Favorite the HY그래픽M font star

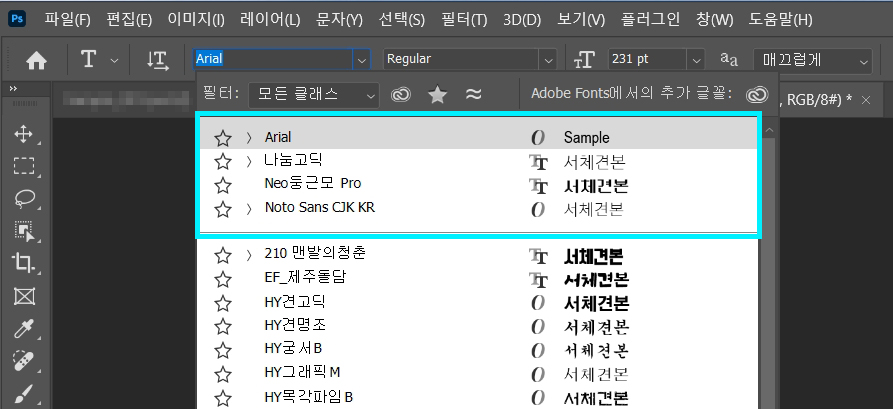[x=223, y=374]
